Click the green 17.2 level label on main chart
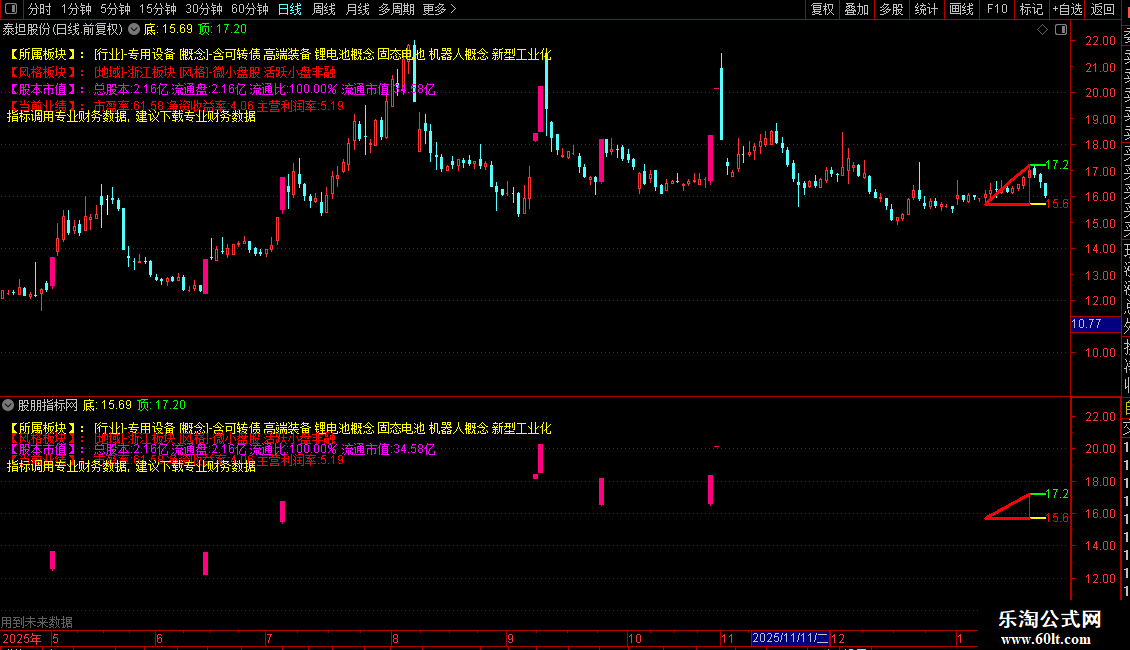Image resolution: width=1130 pixels, height=650 pixels. pyautogui.click(x=1056, y=165)
